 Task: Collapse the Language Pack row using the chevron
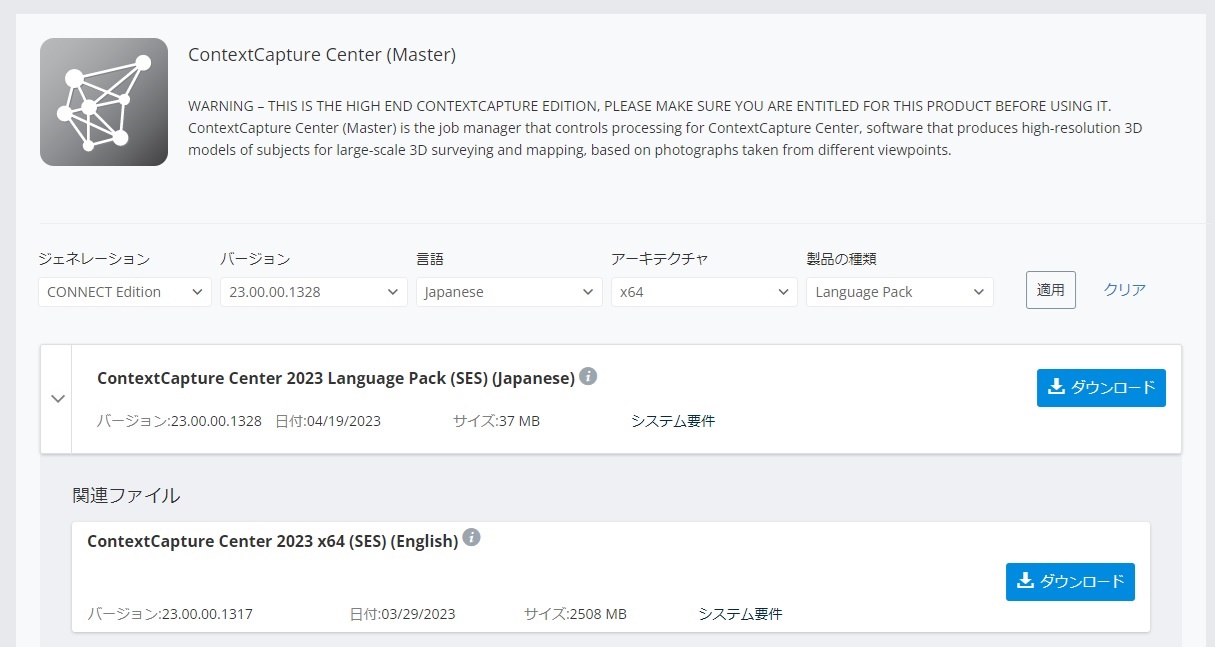(x=58, y=399)
